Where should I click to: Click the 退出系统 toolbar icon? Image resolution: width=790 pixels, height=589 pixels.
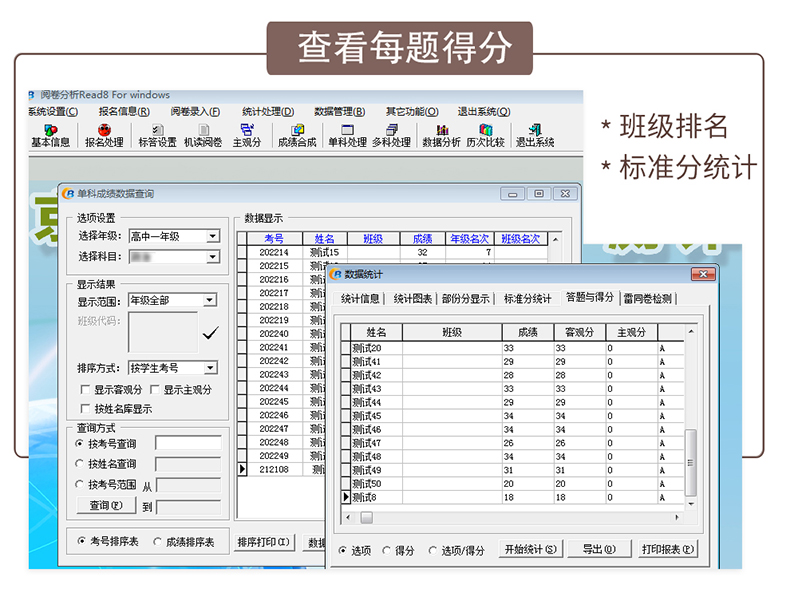click(x=534, y=135)
